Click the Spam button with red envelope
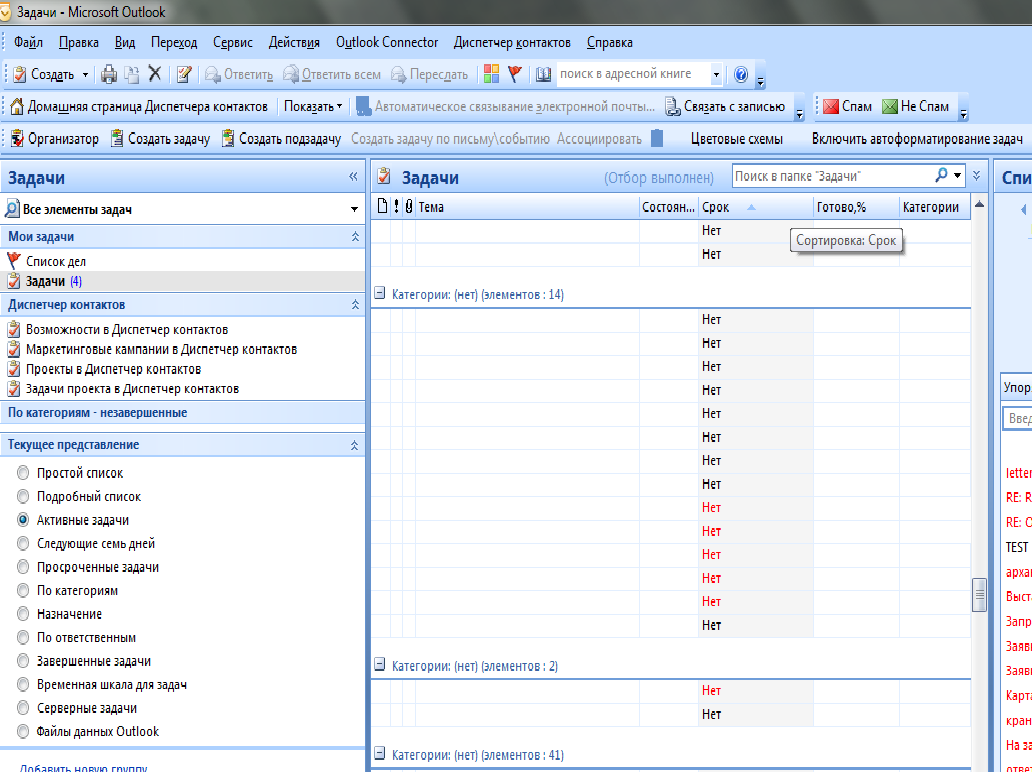 pyautogui.click(x=847, y=106)
